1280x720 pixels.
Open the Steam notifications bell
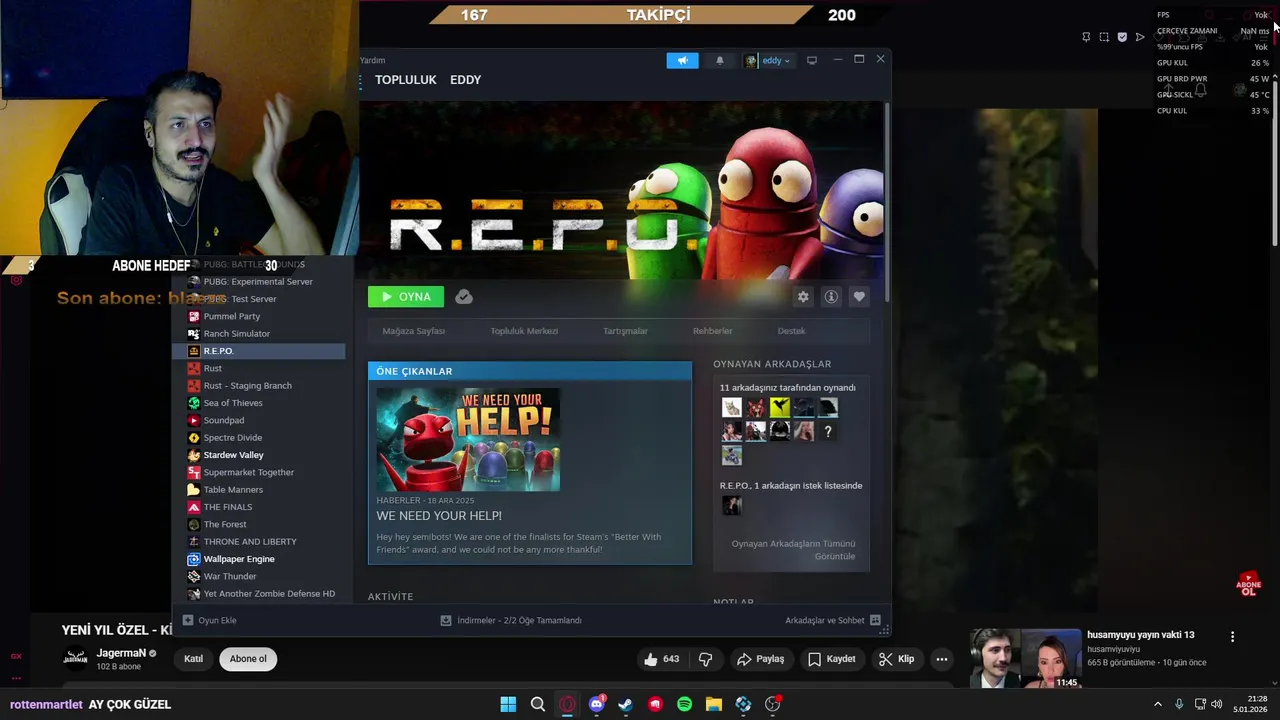pyautogui.click(x=719, y=60)
